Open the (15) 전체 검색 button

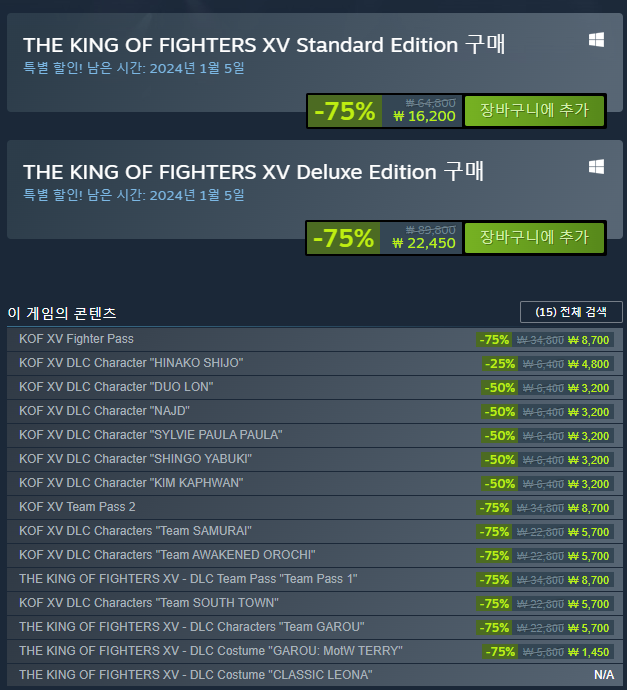pos(571,312)
